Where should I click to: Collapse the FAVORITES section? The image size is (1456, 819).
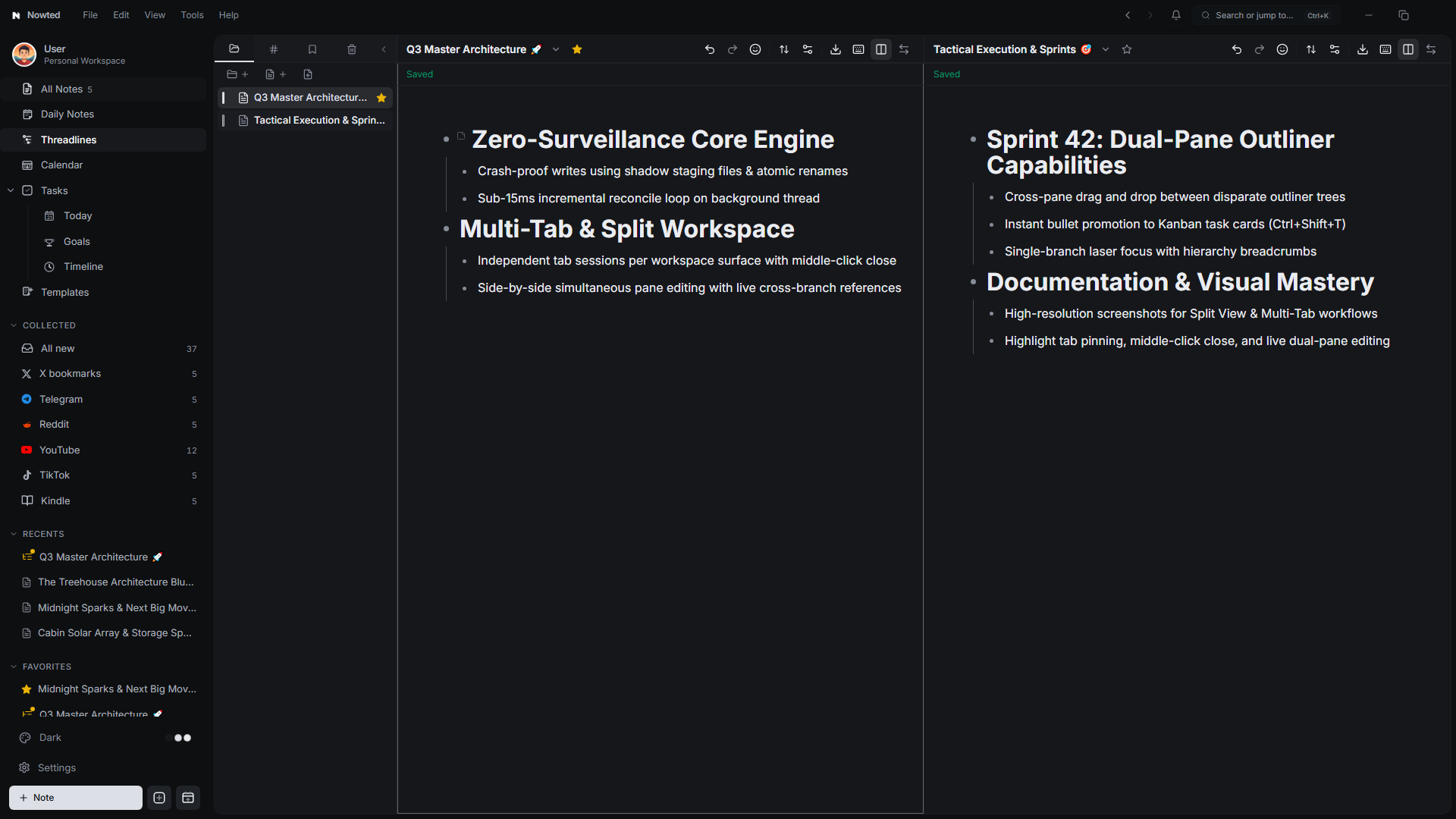[x=14, y=667]
